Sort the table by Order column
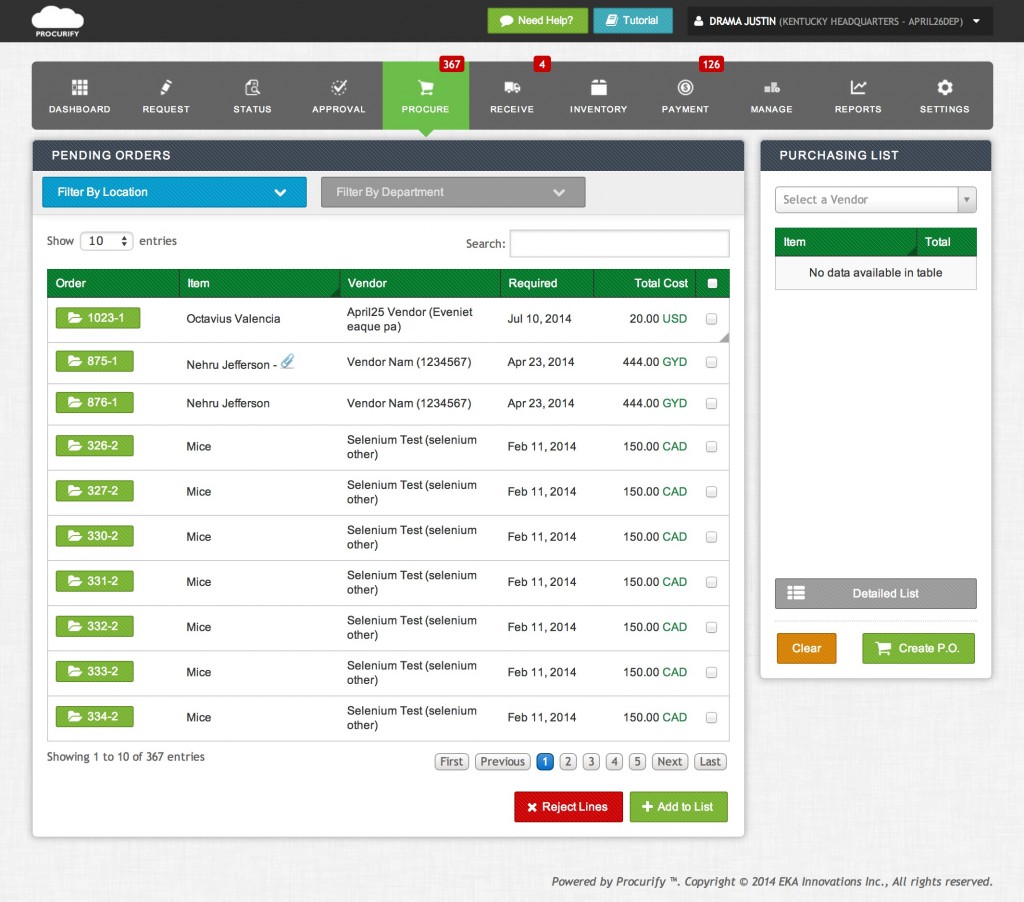The height and width of the screenshot is (902, 1024). [x=113, y=283]
